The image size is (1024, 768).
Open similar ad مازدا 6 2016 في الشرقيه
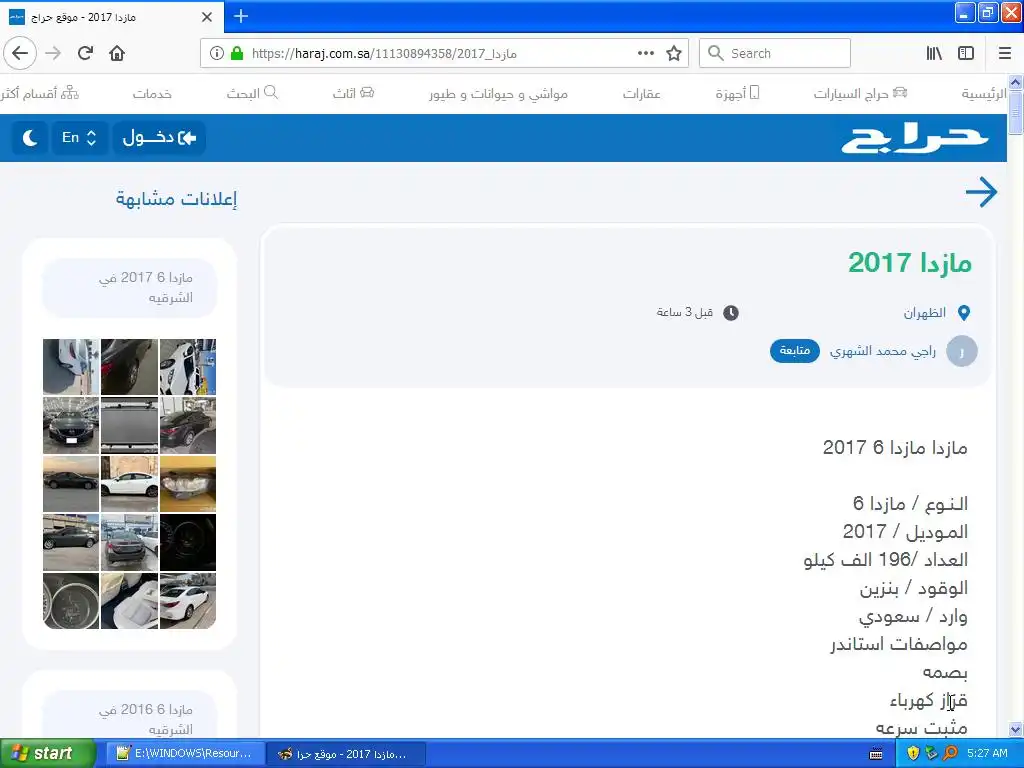[129, 714]
